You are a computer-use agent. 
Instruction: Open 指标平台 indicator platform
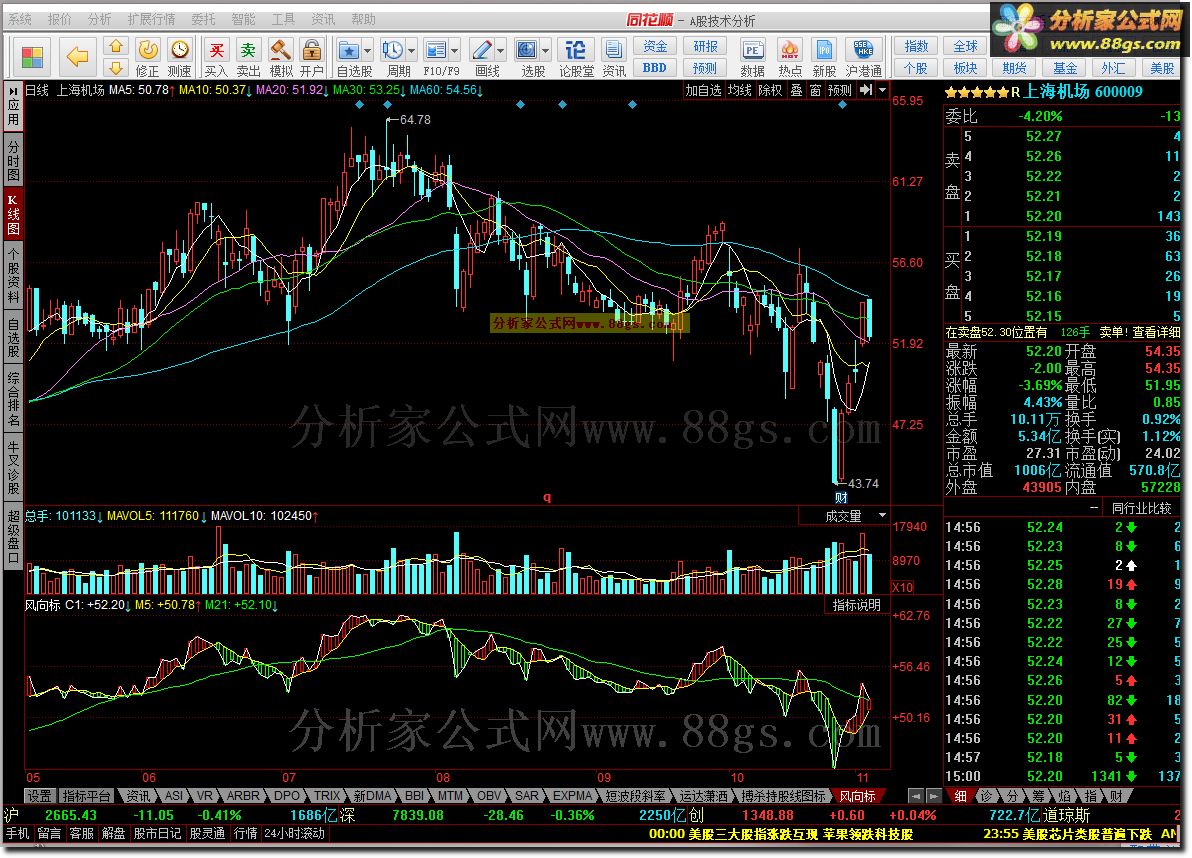pos(87,796)
